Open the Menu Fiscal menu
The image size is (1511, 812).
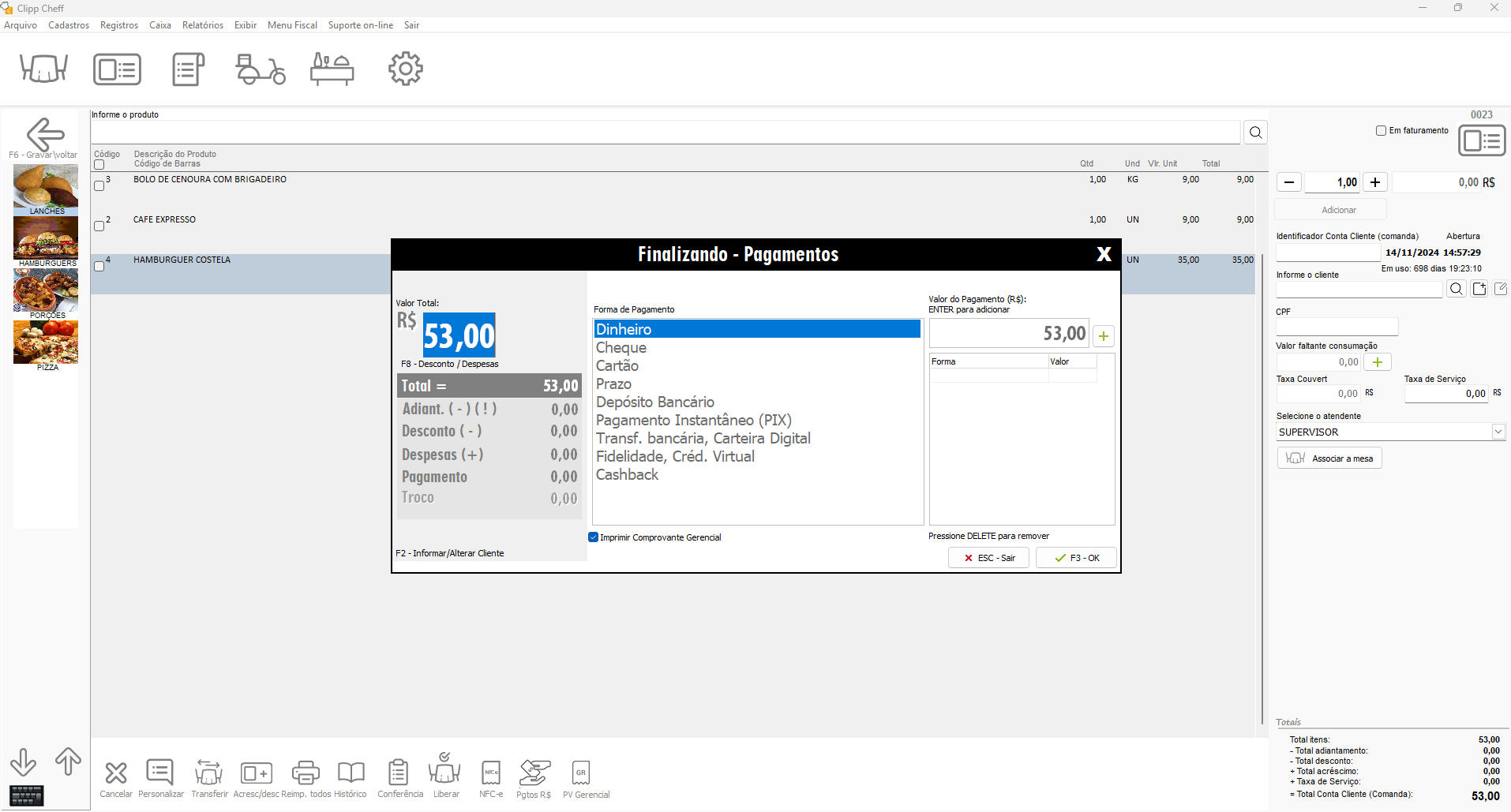pyautogui.click(x=292, y=25)
